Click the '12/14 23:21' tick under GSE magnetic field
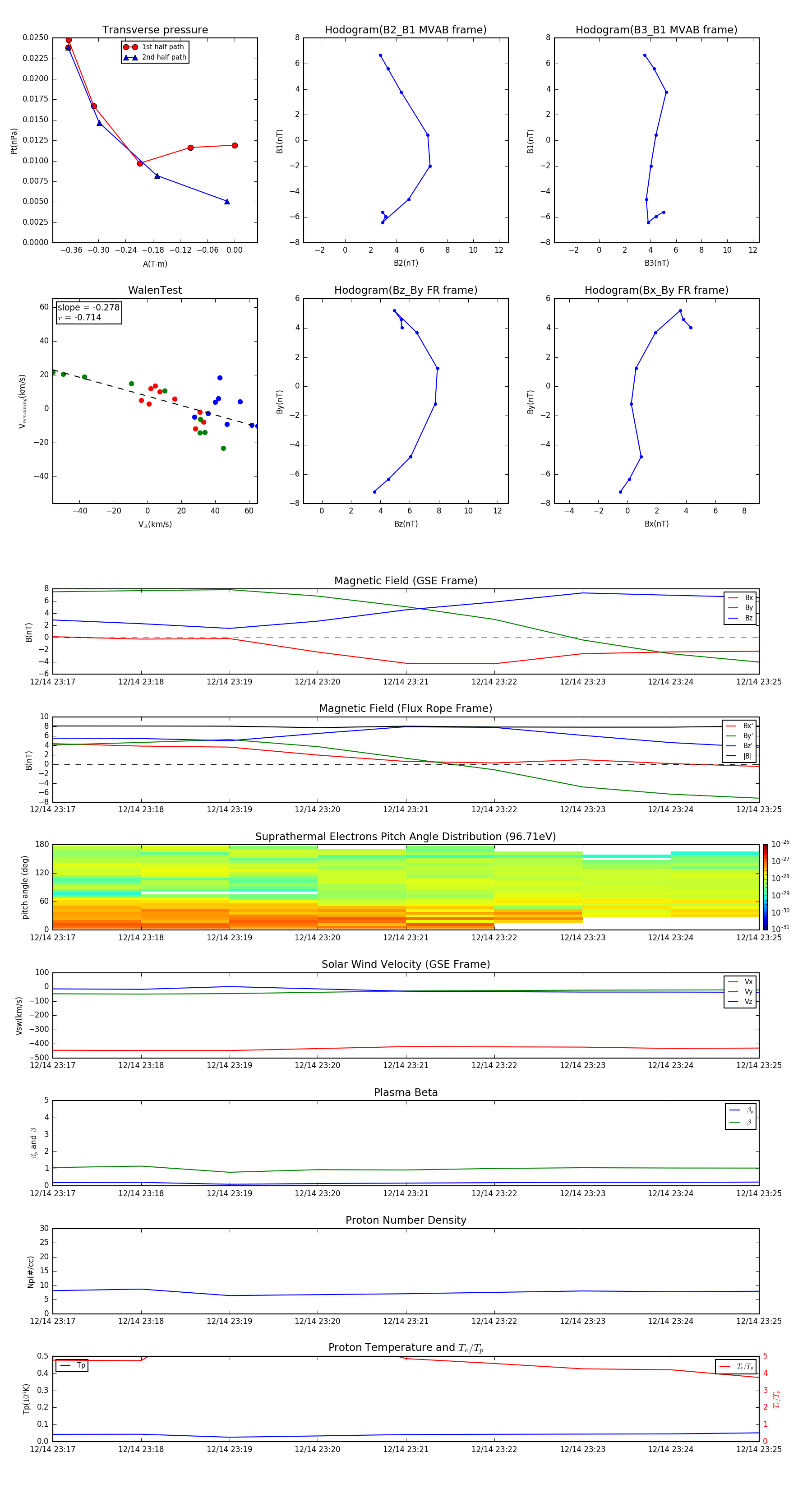 click(406, 682)
